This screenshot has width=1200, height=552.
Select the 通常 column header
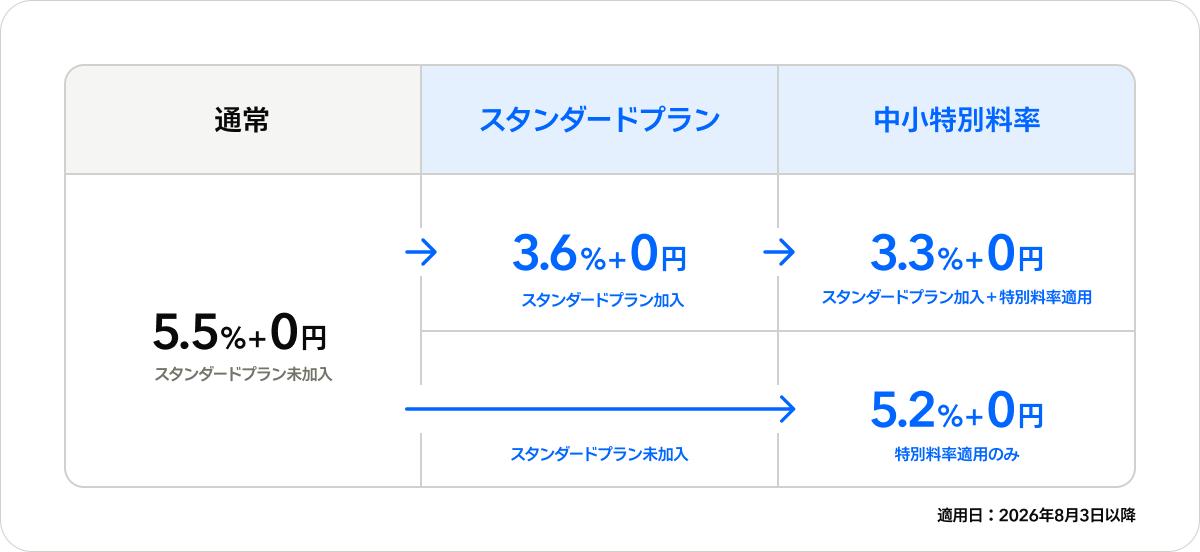point(243,120)
